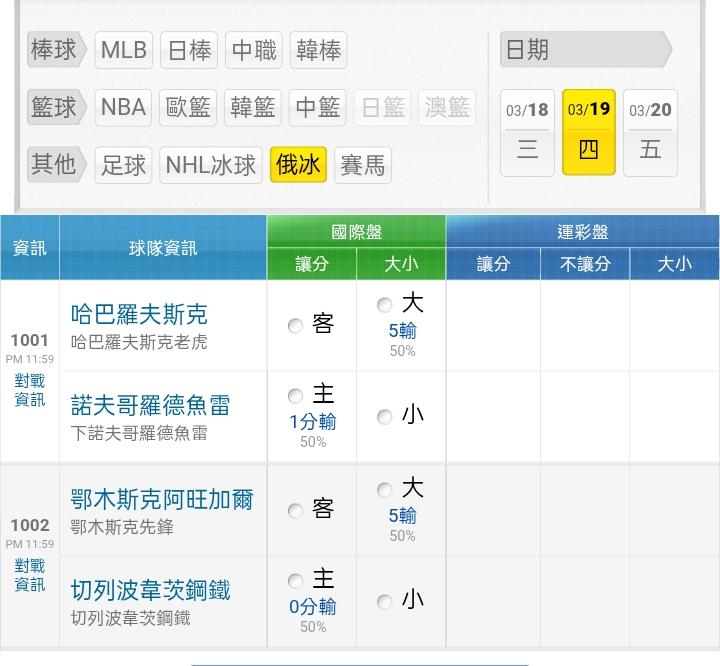Select the NBA basketball filter
Viewport: 720px width, 666px height.
[124, 108]
